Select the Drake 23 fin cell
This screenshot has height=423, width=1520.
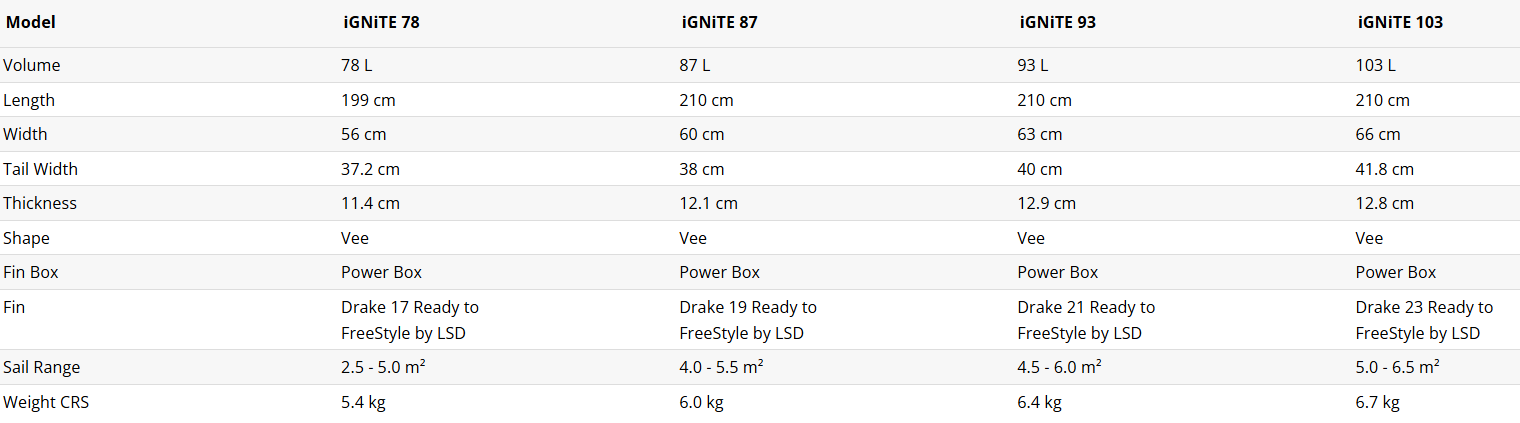point(1423,320)
